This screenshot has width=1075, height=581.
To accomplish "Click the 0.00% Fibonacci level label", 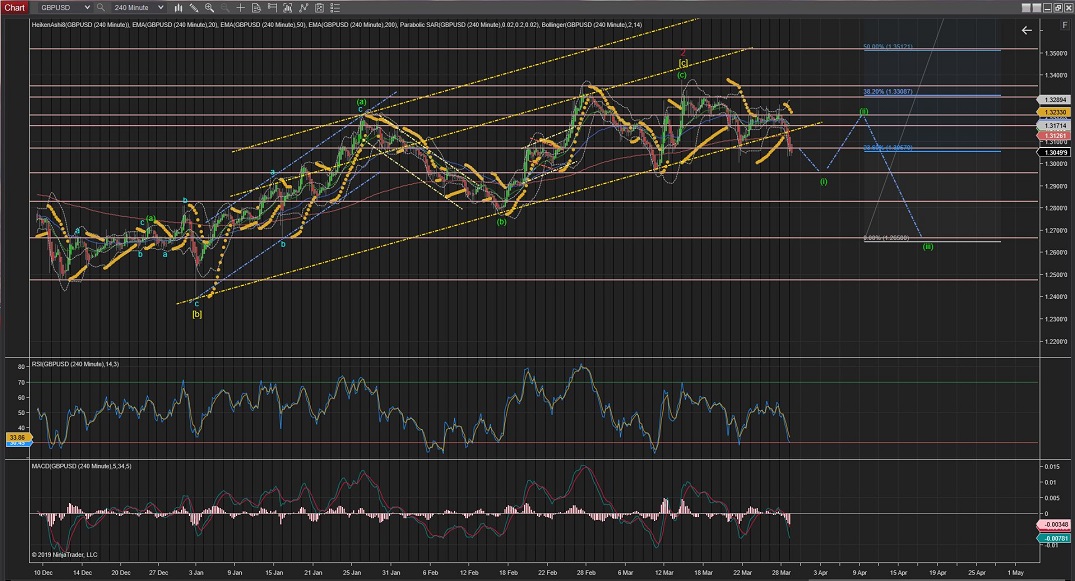I will (886, 238).
